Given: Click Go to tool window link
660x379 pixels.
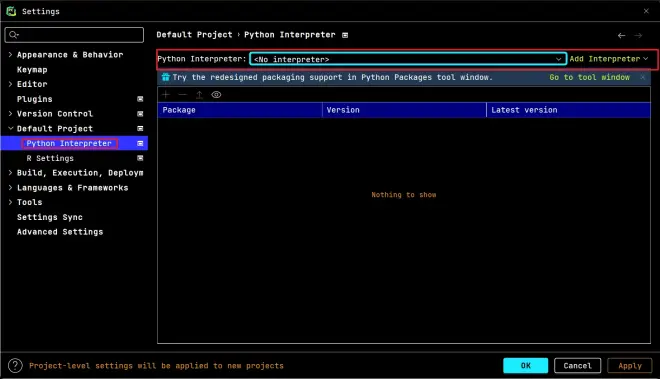Looking at the screenshot, I should click(x=589, y=77).
